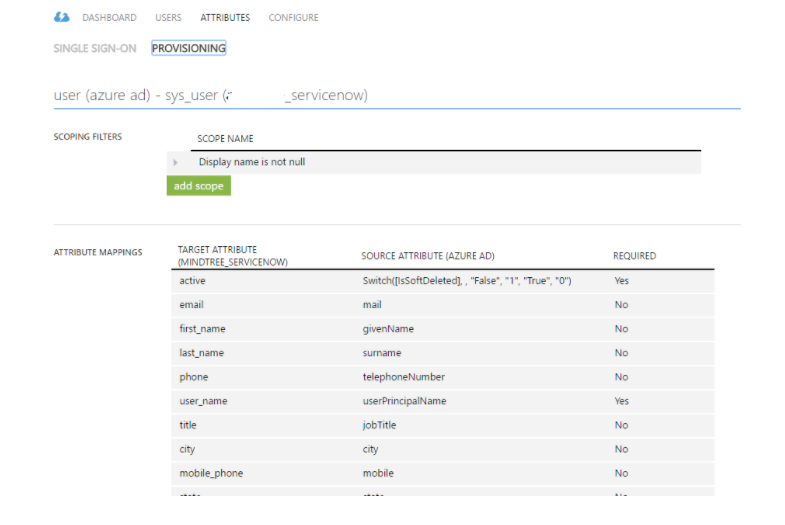Click the email target attribute

pyautogui.click(x=191, y=305)
